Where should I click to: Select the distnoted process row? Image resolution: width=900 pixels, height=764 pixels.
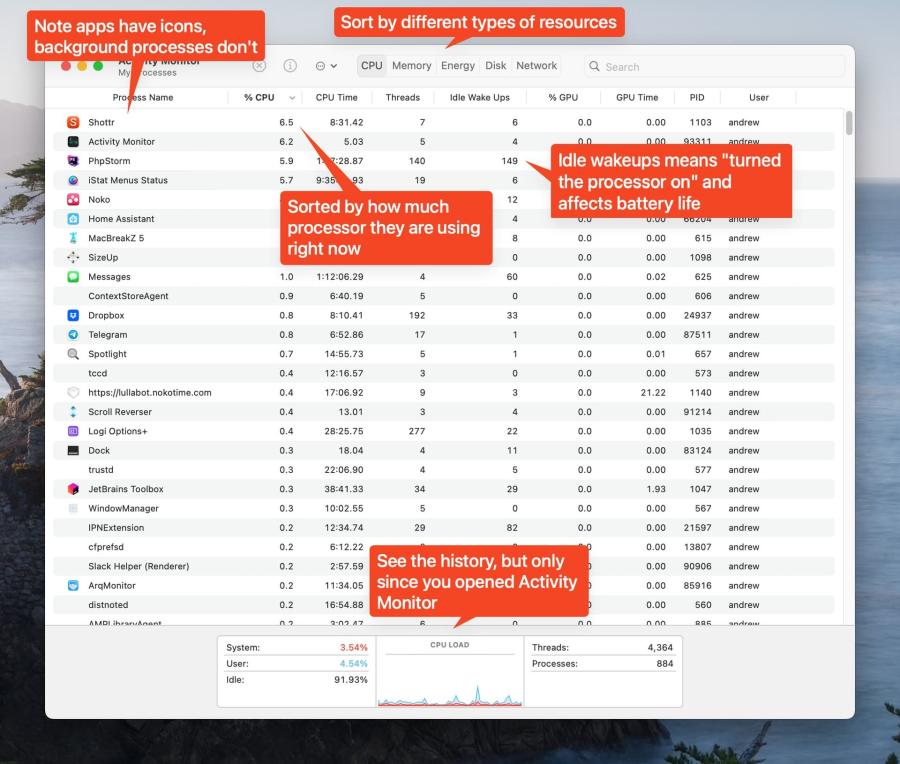click(443, 605)
